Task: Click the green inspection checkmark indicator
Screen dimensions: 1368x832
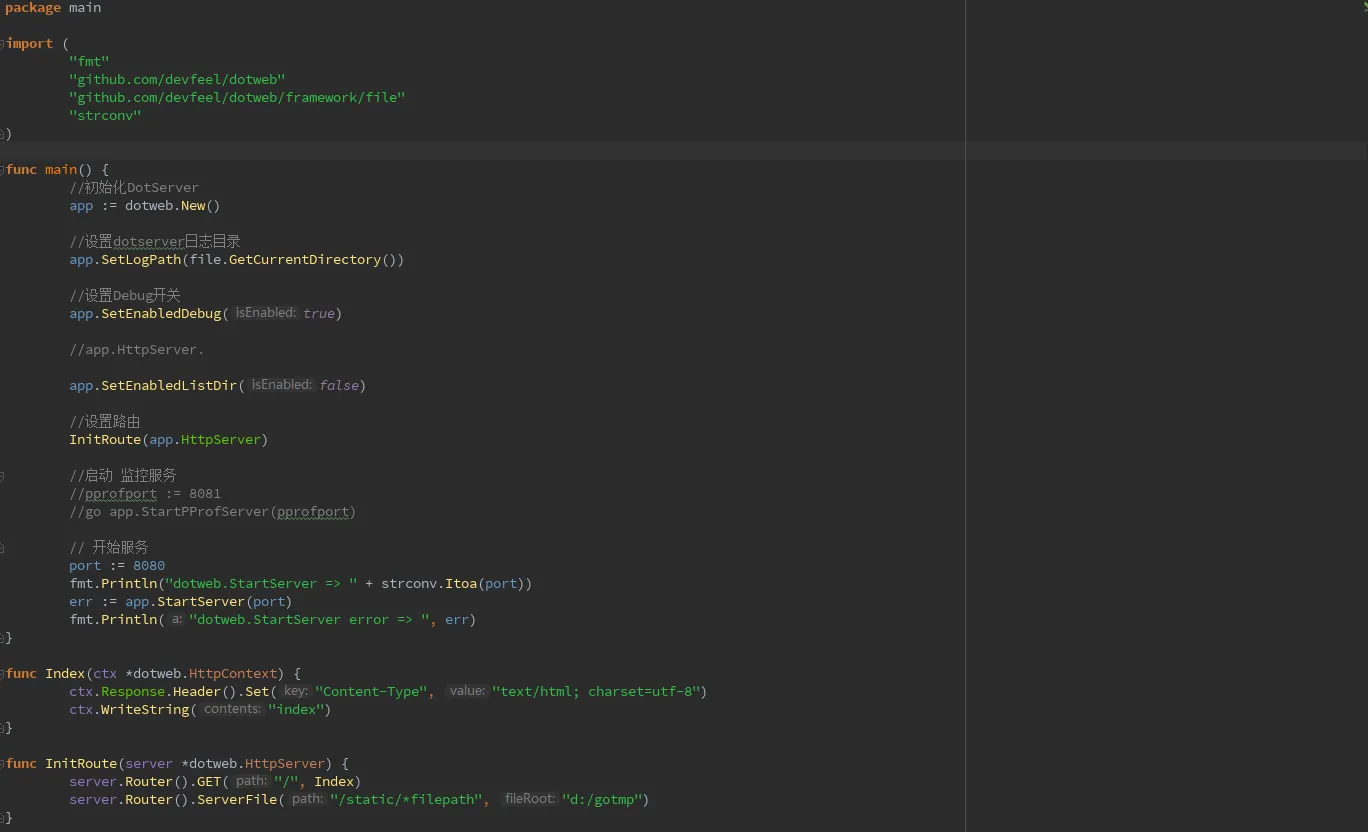Action: click(1364, 7)
